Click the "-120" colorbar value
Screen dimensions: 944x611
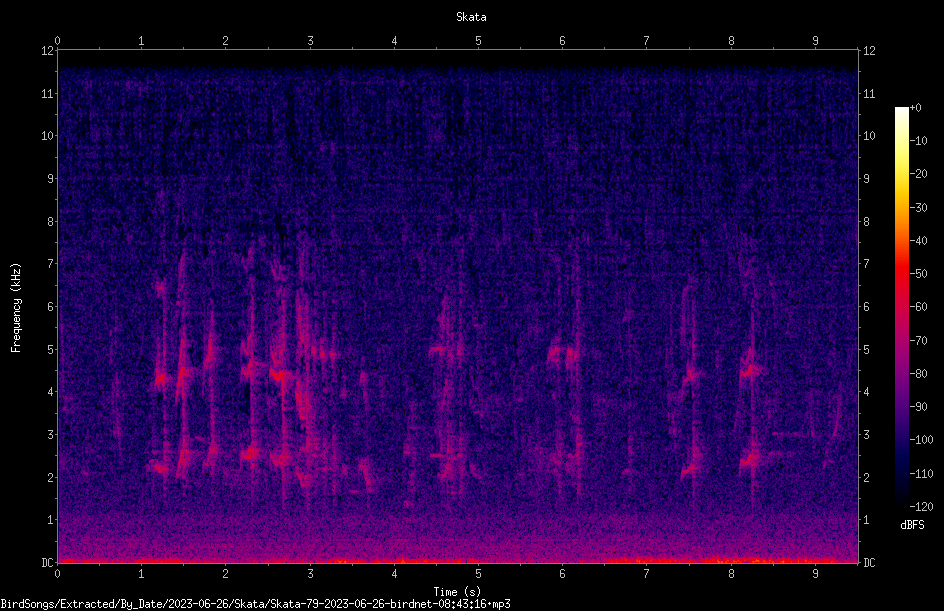(921, 507)
